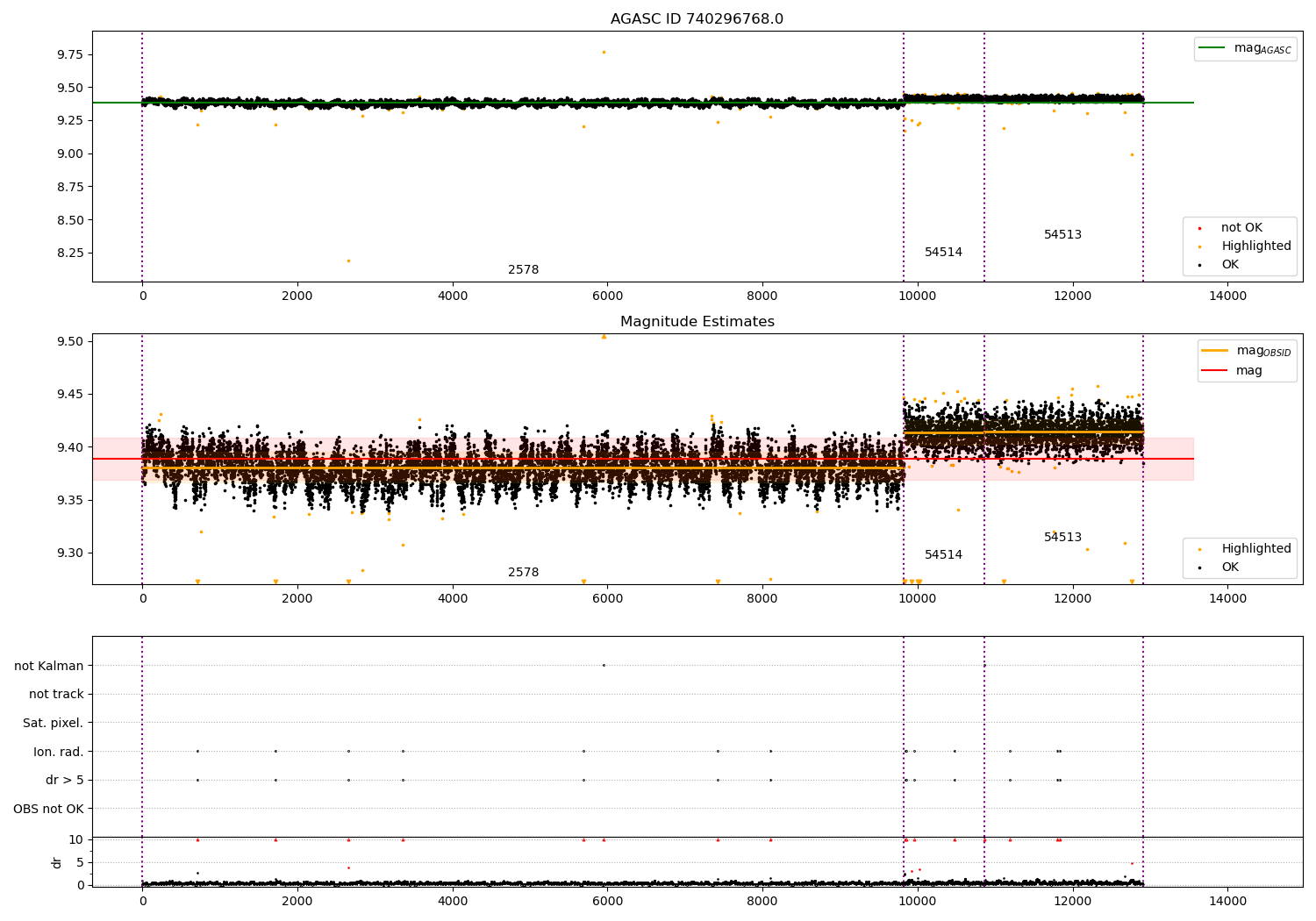The image size is (1316, 921).
Task: Select "OK" entry in middle plot legend
Action: click(x=1230, y=568)
